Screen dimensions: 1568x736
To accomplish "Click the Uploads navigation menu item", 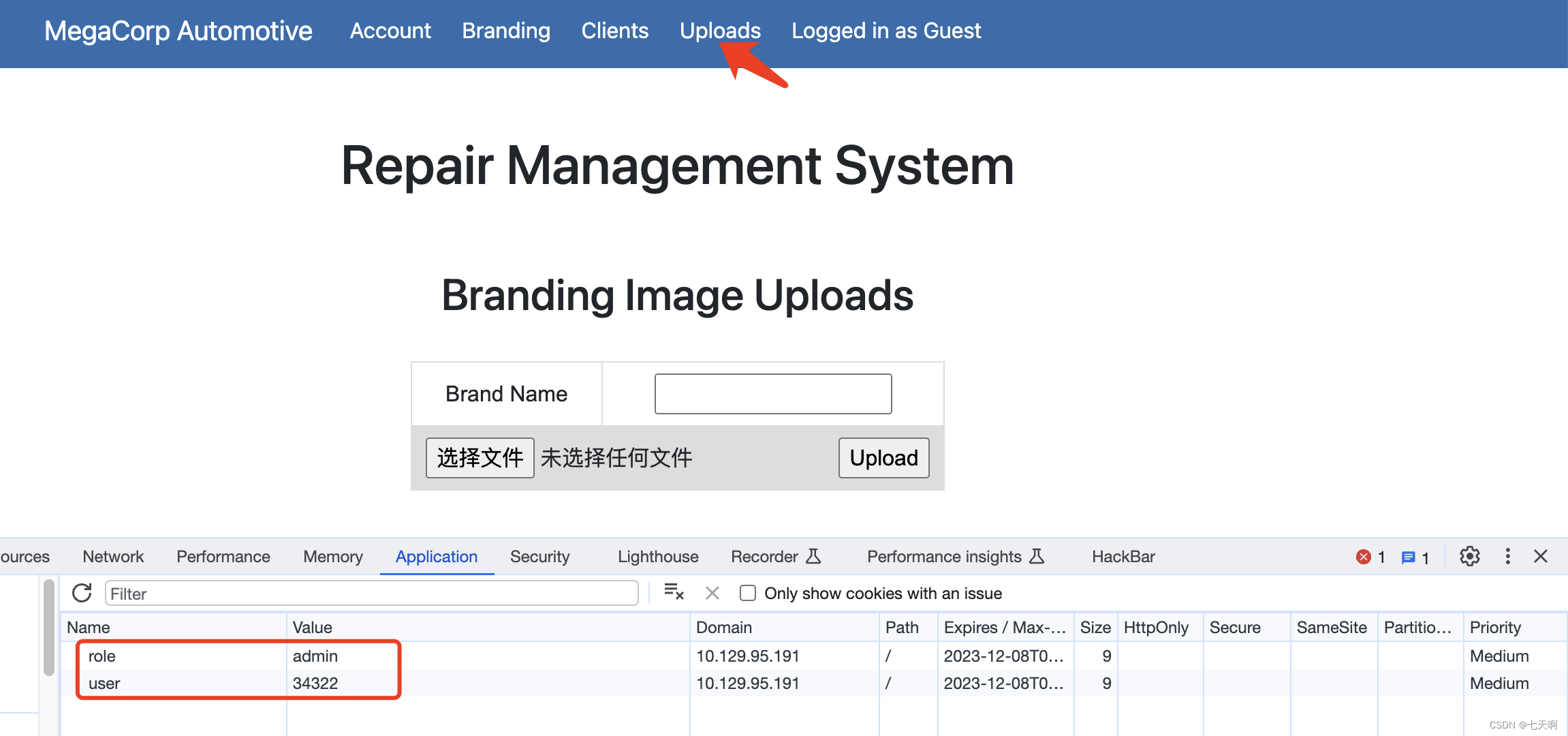I will click(x=720, y=30).
